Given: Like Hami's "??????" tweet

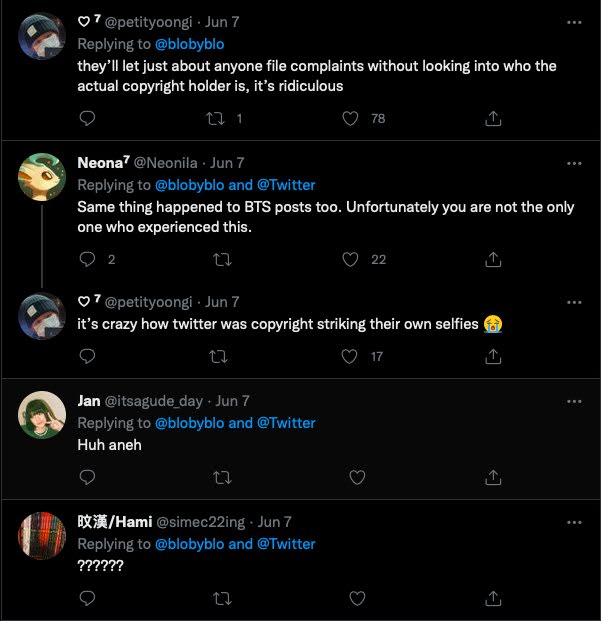Looking at the screenshot, I should tap(351, 598).
